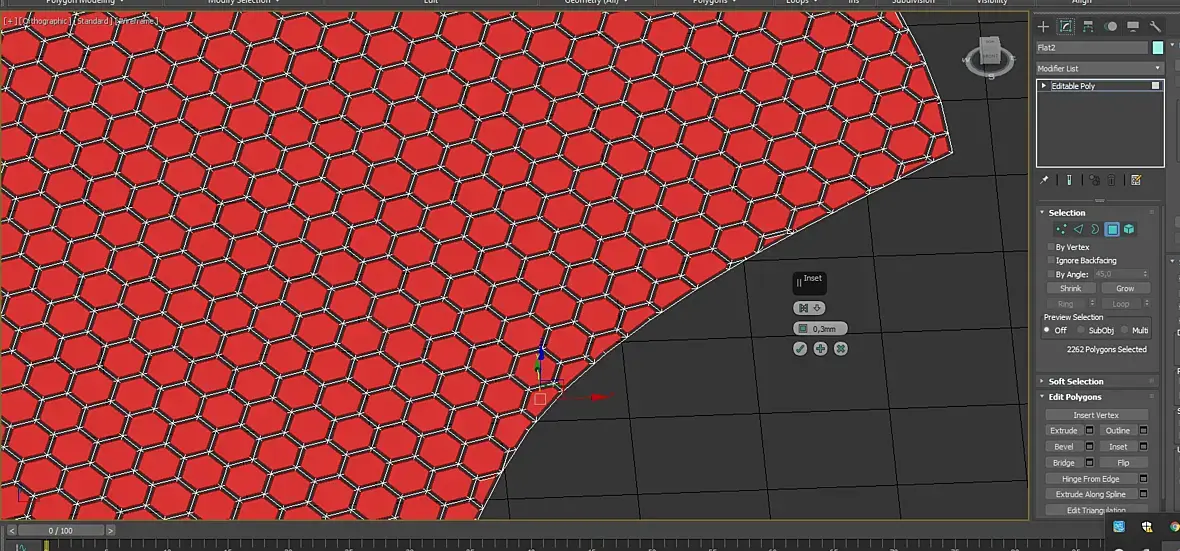Enable the By Vertex checkbox
This screenshot has height=551, width=1180.
[1051, 247]
